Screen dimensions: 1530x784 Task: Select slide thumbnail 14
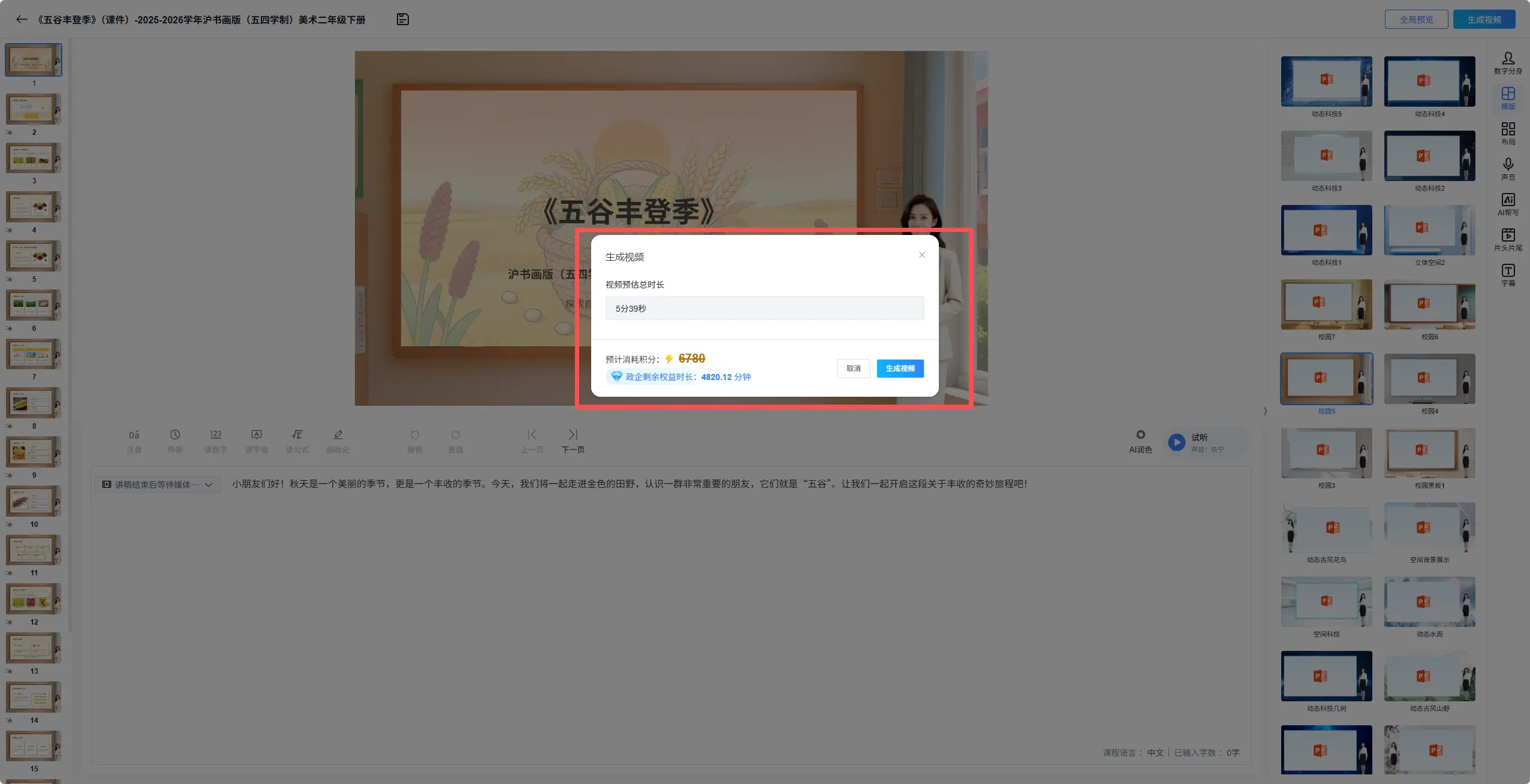coord(34,697)
